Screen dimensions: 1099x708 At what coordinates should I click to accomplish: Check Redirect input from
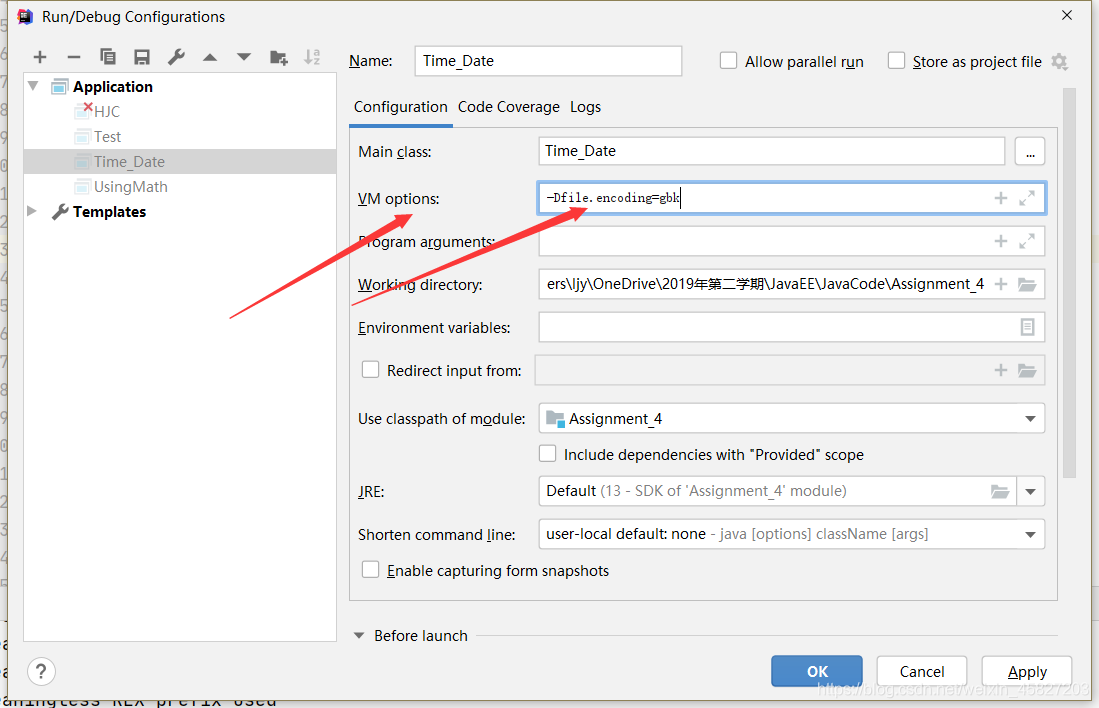click(370, 370)
